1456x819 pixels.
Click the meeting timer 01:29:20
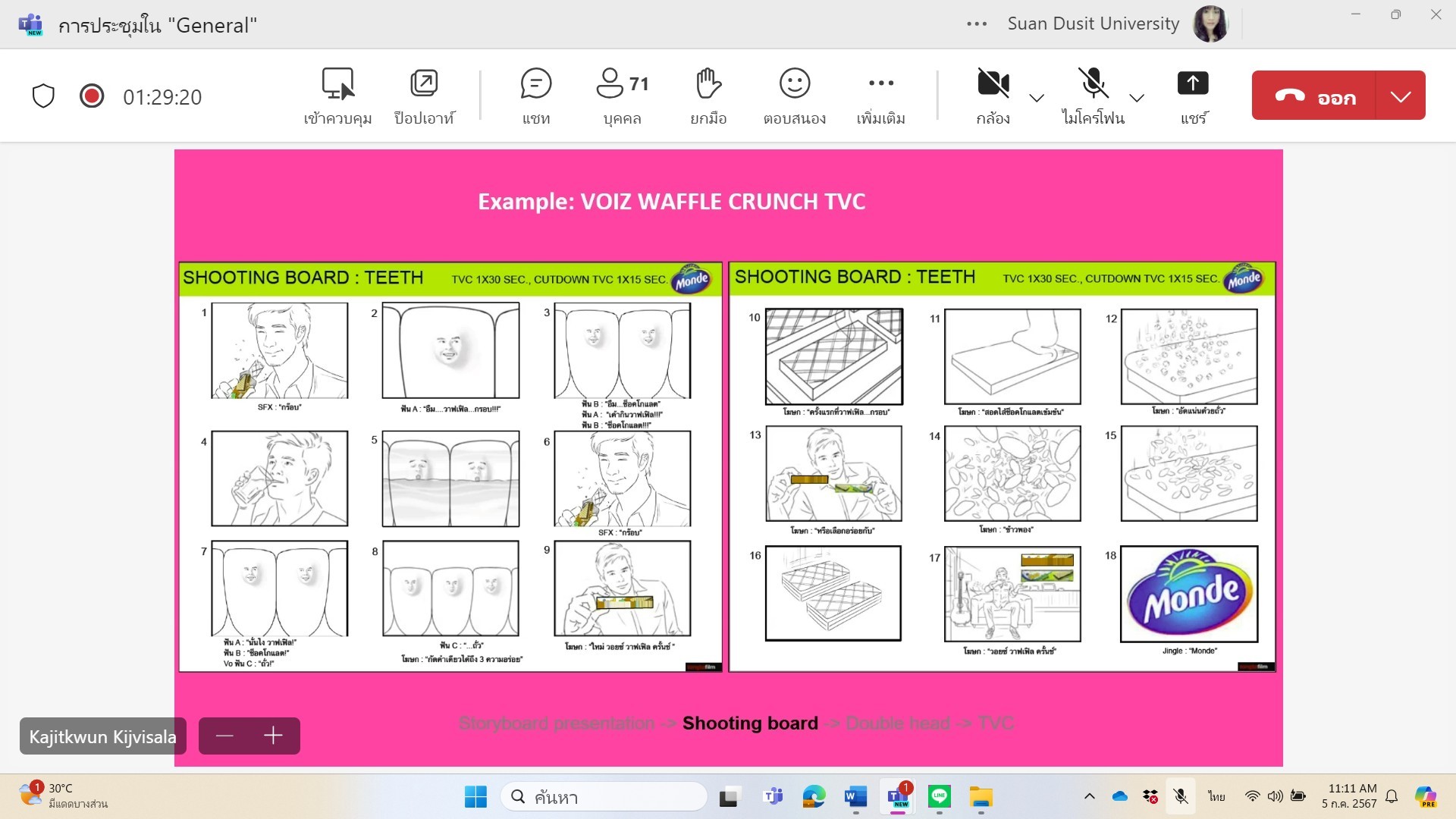pyautogui.click(x=162, y=97)
